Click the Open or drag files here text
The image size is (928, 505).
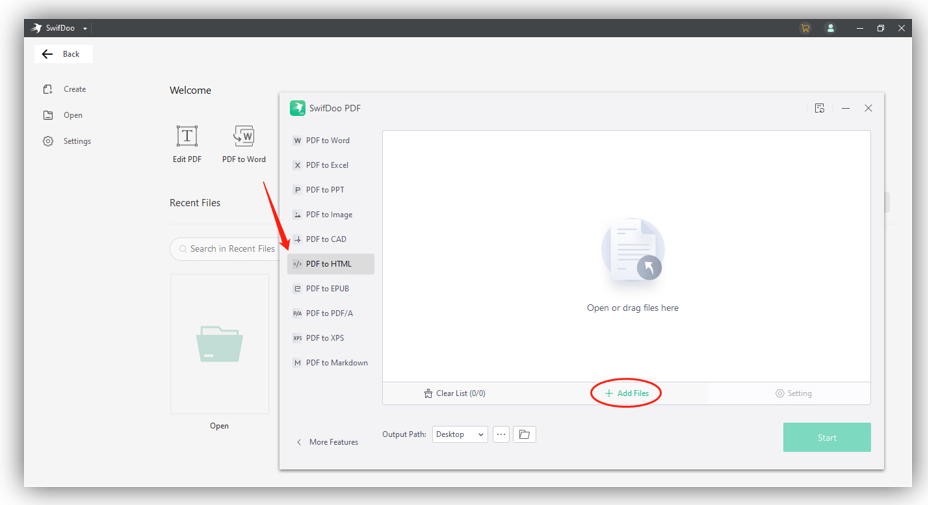(x=632, y=308)
